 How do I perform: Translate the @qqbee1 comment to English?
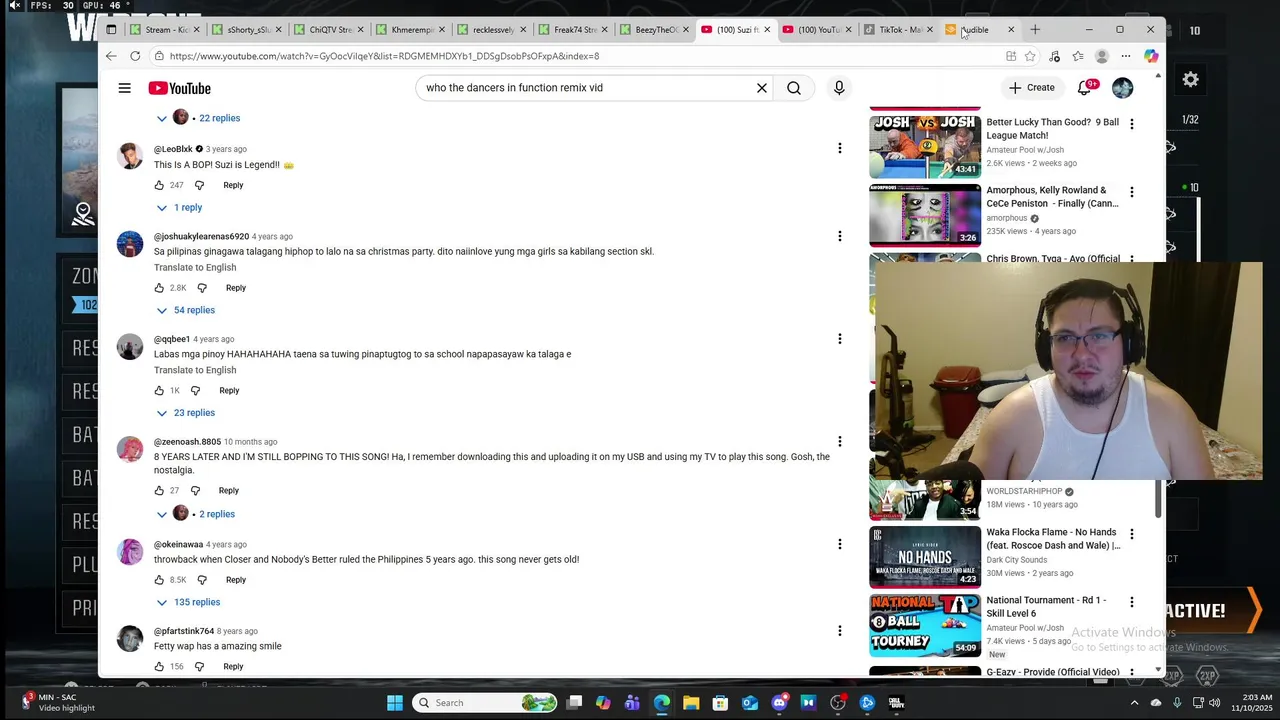point(195,370)
